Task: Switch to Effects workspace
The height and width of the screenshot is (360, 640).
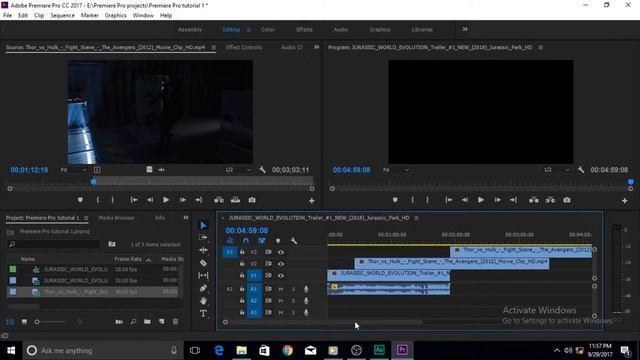Action: pos(304,29)
